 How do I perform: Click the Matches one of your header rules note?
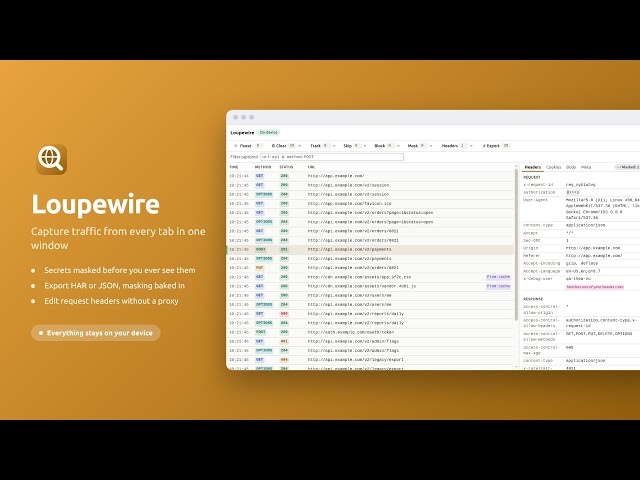tap(595, 287)
